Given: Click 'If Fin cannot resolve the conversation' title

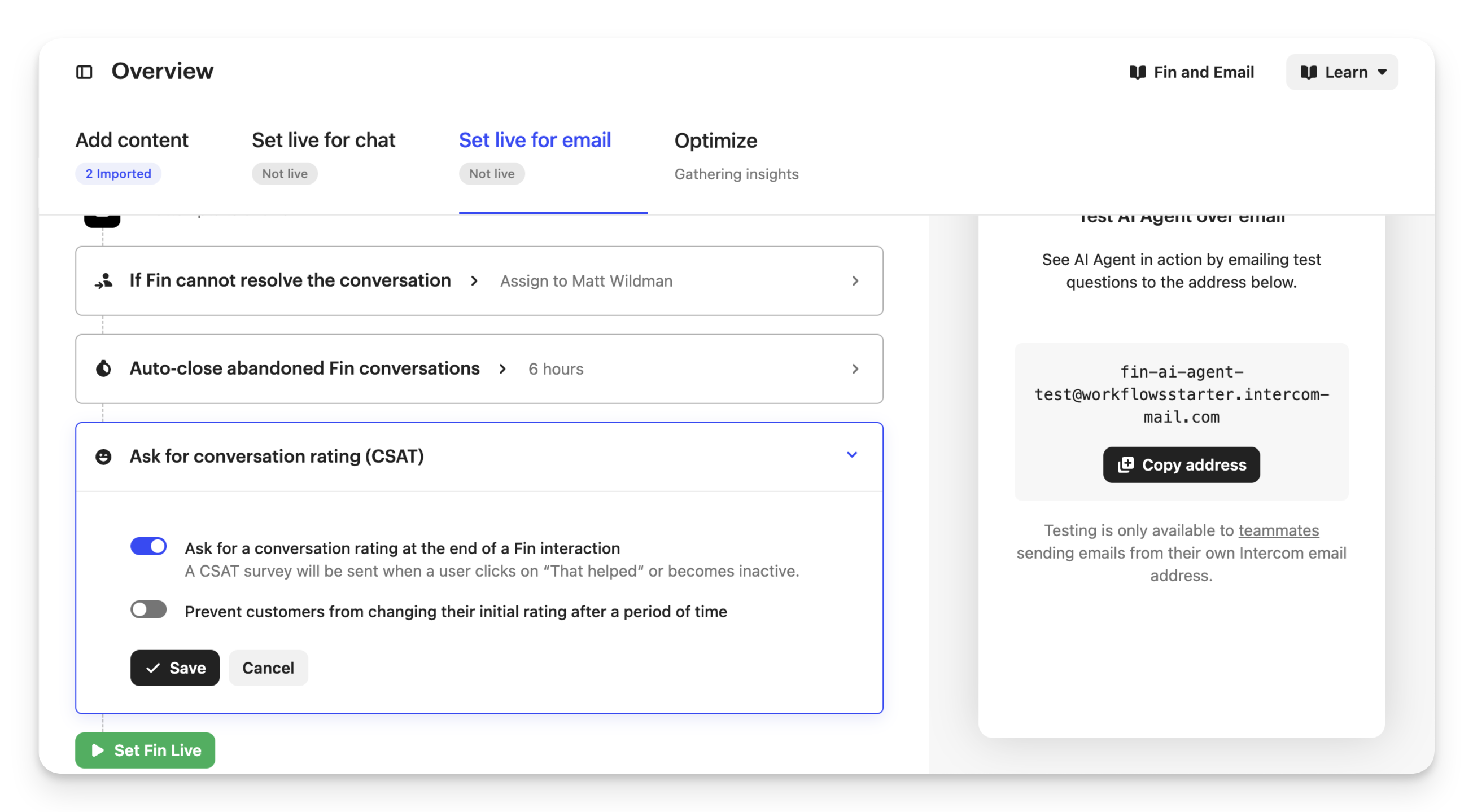Looking at the screenshot, I should point(290,280).
